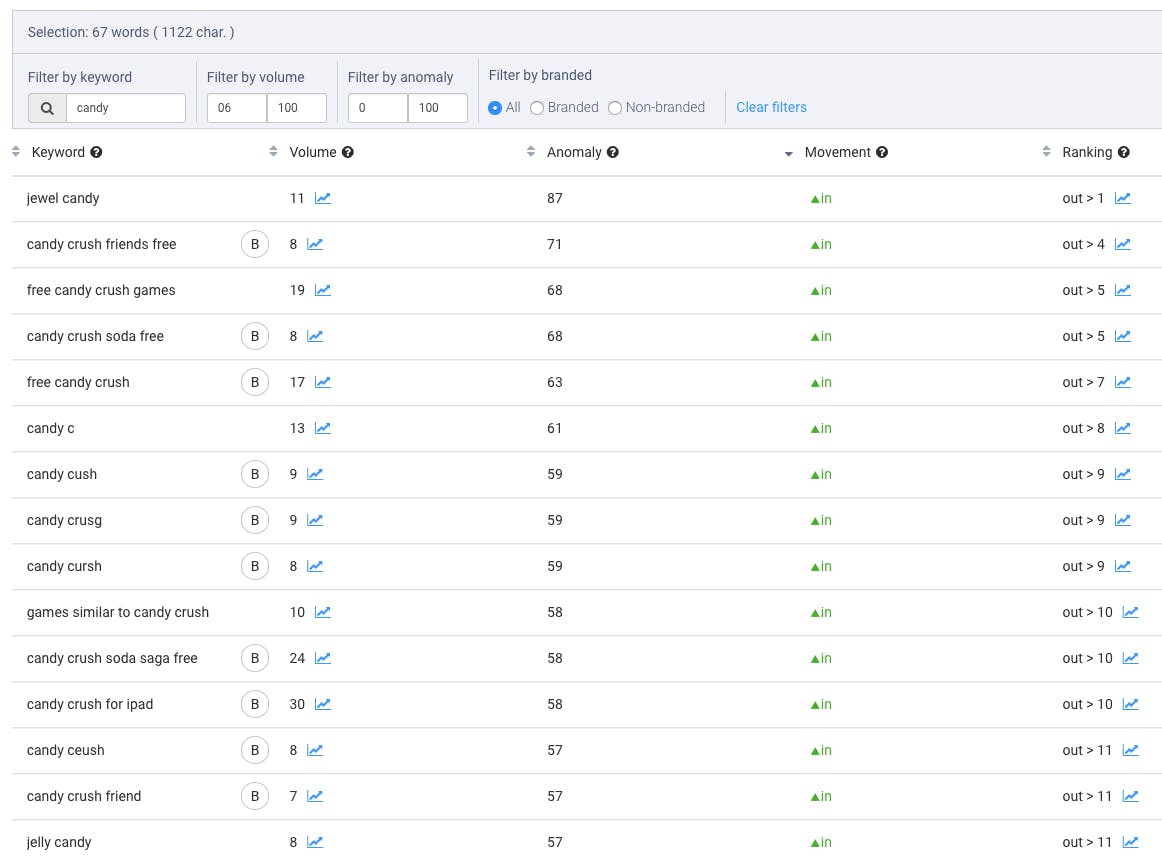The width and height of the screenshot is (1162, 865).
Task: Open volume trend chart for jewel candy
Action: [323, 198]
